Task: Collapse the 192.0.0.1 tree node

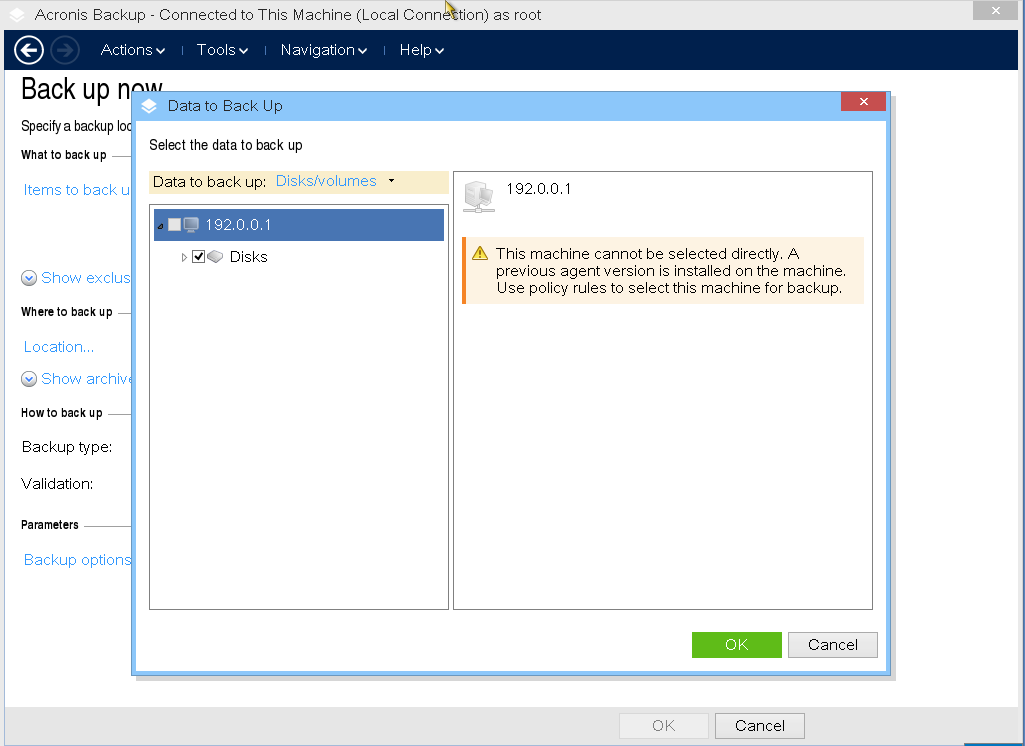Action: (x=161, y=226)
